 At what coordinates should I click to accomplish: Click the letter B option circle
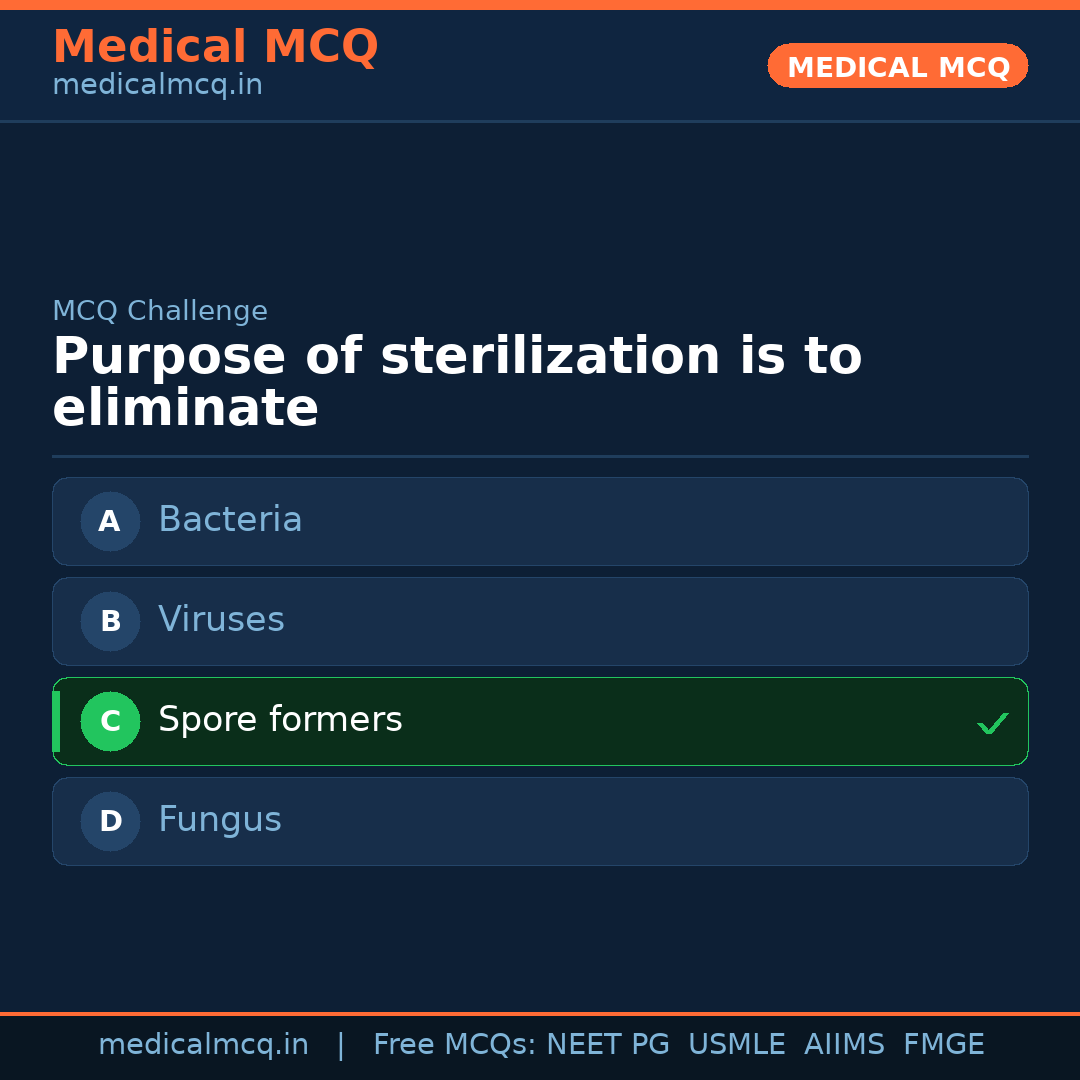(110, 621)
